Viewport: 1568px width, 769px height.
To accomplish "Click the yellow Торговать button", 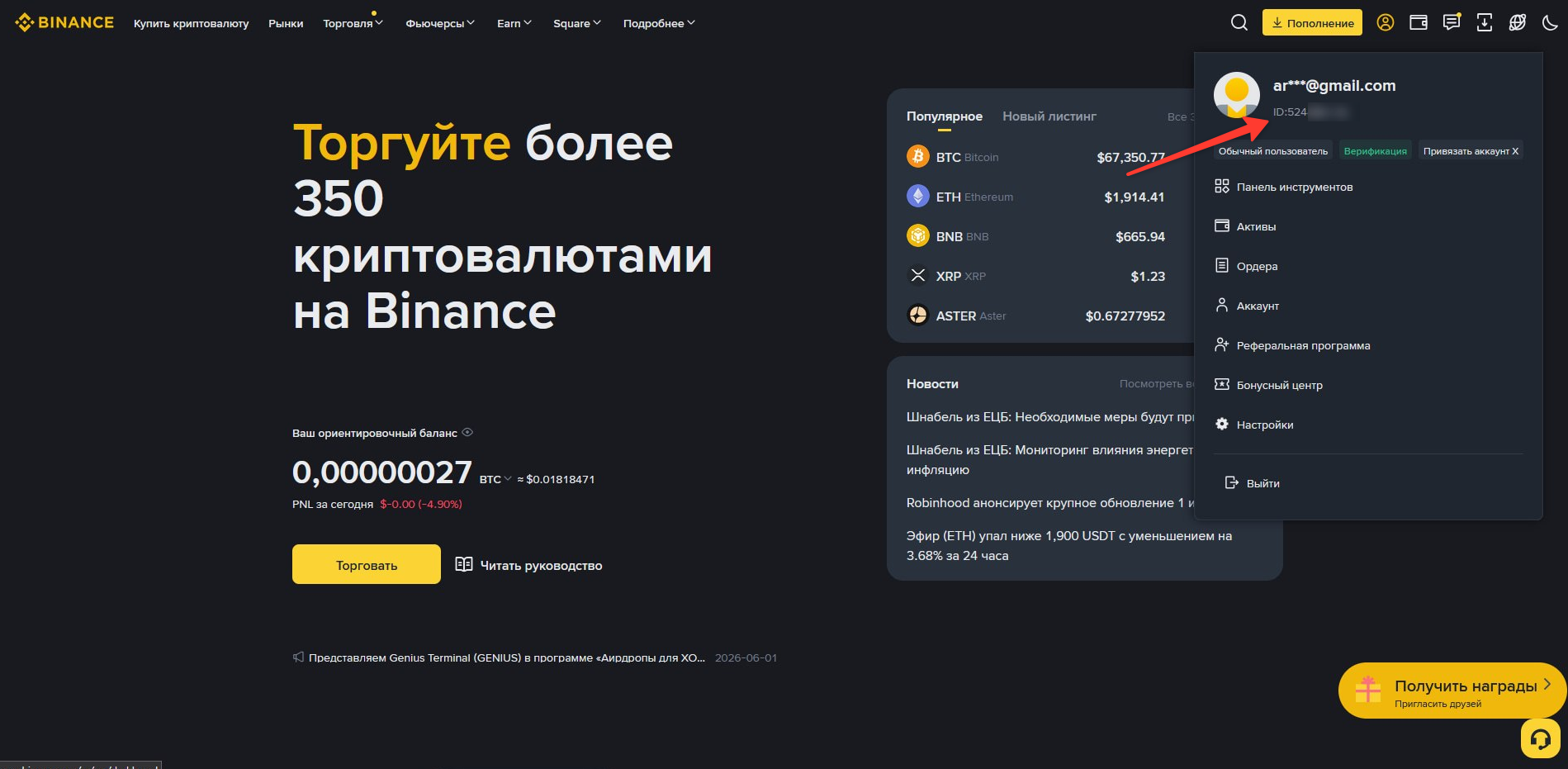I will (x=367, y=564).
